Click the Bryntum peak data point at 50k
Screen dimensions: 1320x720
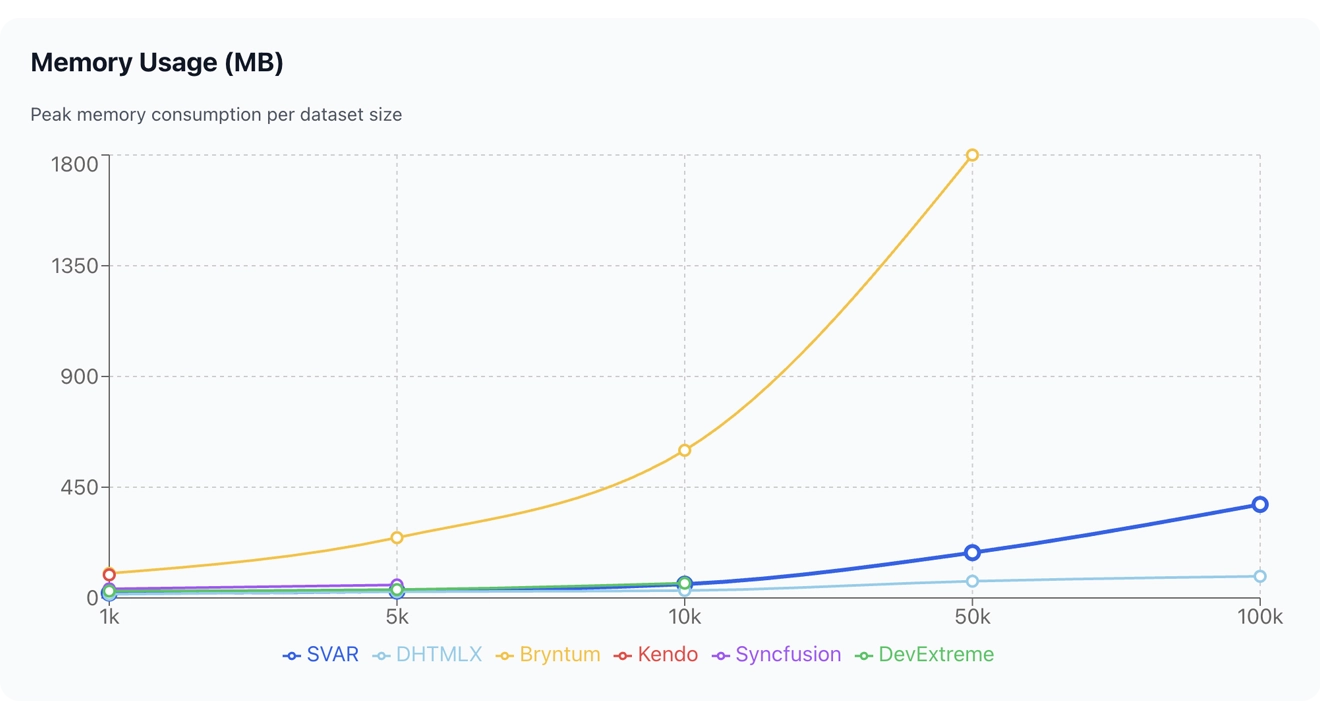click(971, 154)
